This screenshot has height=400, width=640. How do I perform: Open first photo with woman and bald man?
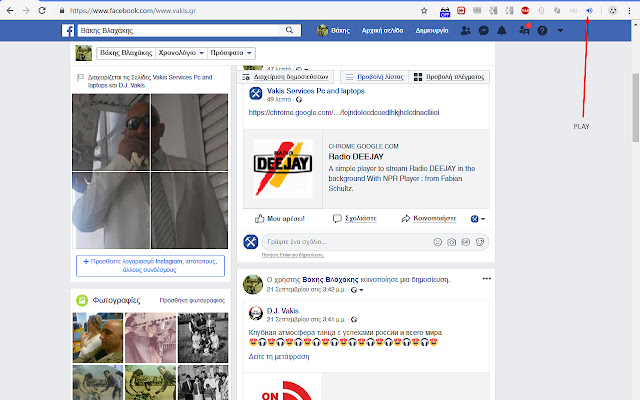point(98,338)
